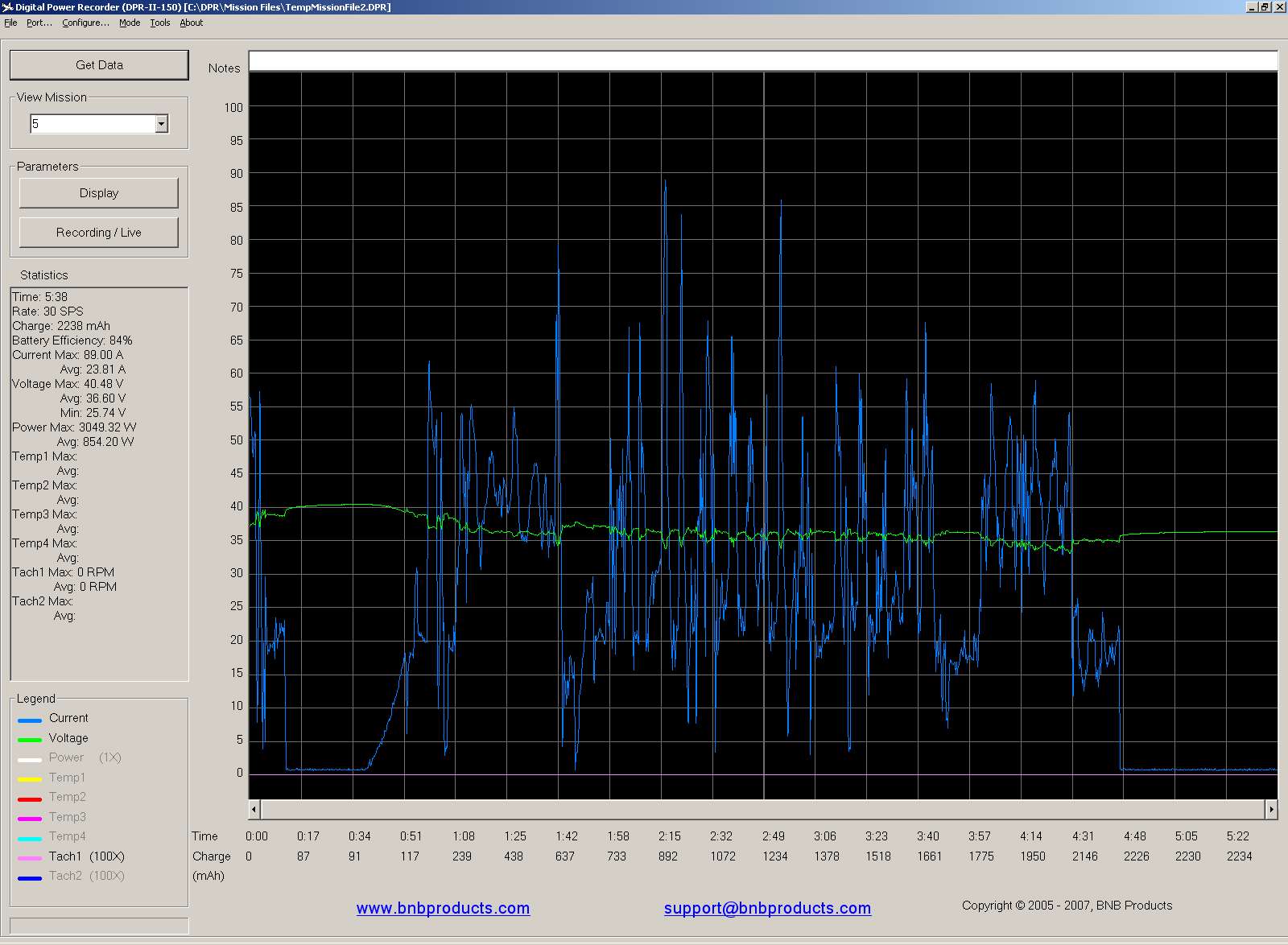This screenshot has height=945, width=1288.
Task: Visit the www.bnbproducts.com link
Action: 443,908
